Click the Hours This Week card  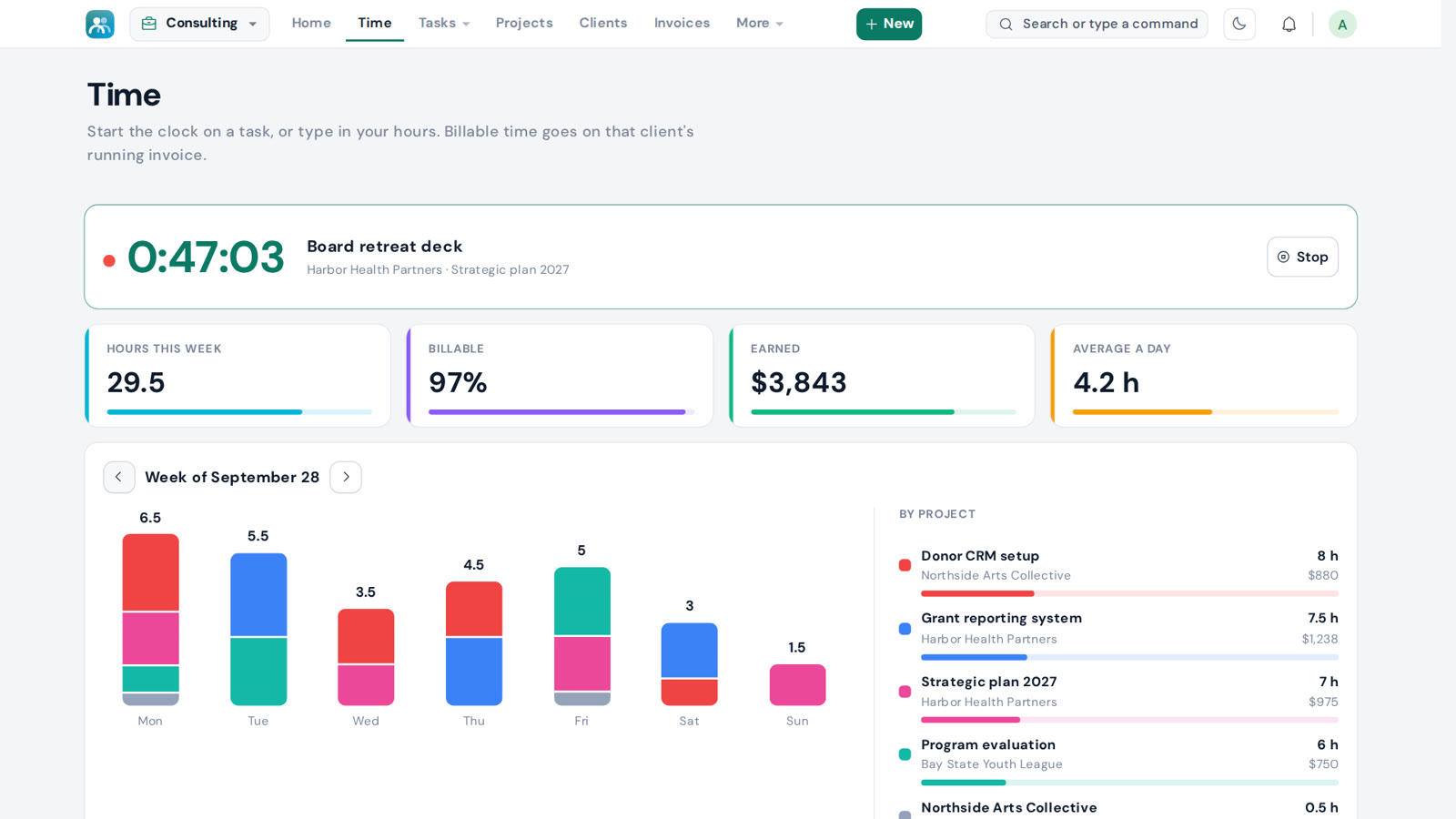point(238,376)
